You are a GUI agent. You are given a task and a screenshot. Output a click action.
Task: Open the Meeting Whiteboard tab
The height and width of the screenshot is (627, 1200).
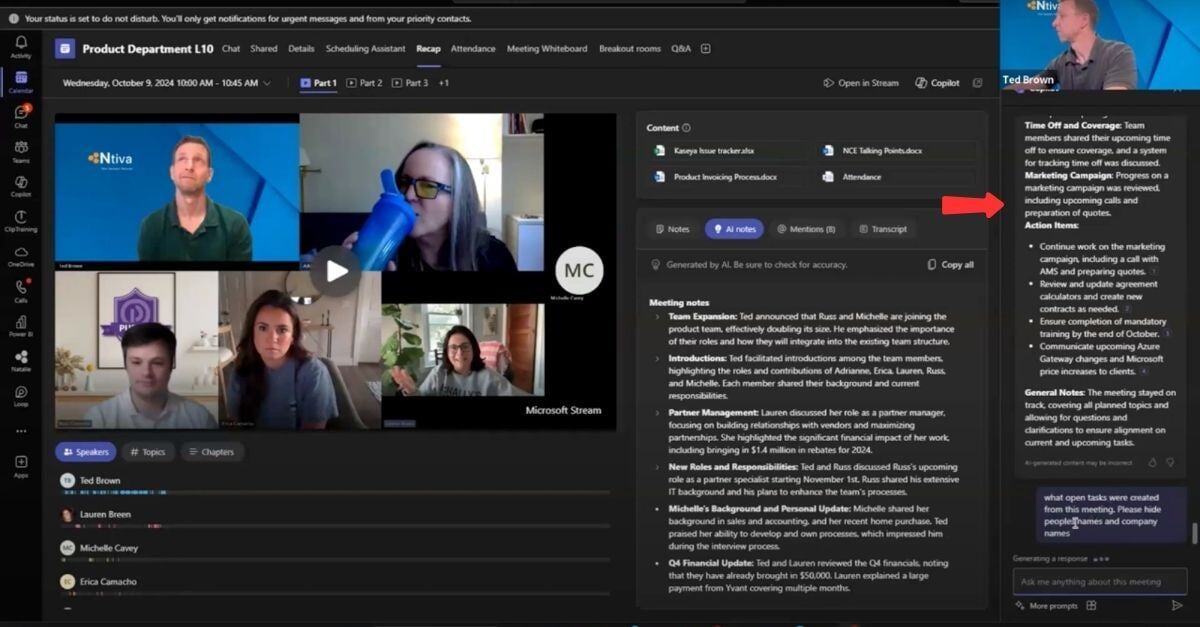[x=547, y=48]
